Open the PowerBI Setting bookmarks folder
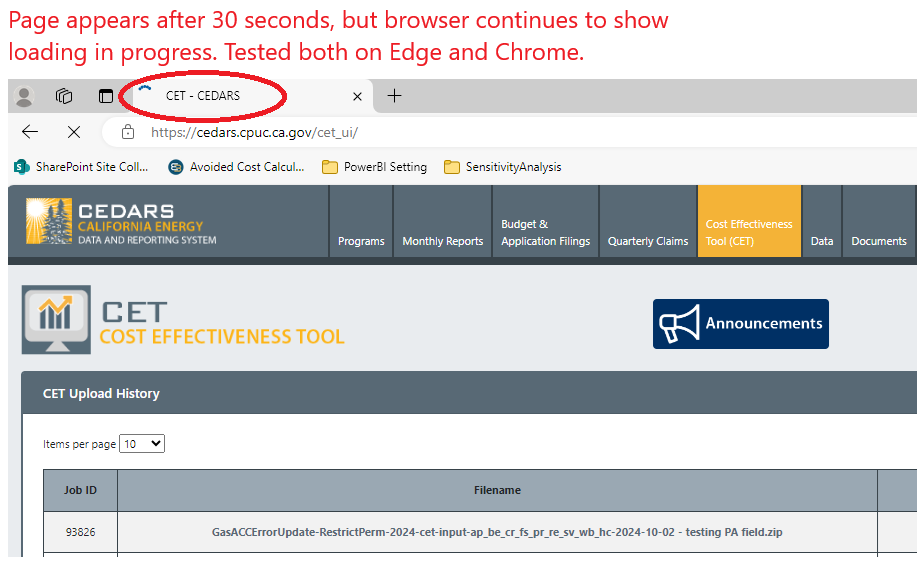The image size is (924, 564). (375, 167)
